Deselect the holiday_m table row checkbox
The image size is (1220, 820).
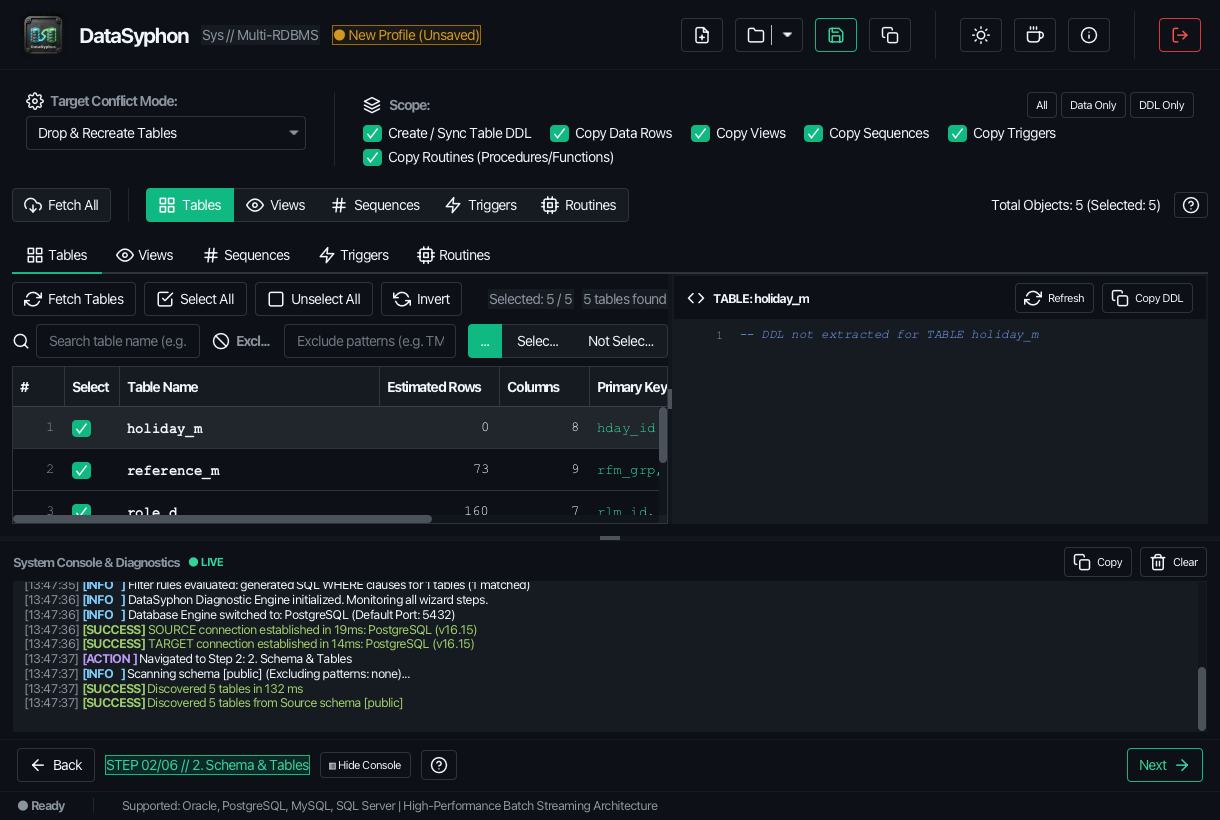tap(81, 428)
